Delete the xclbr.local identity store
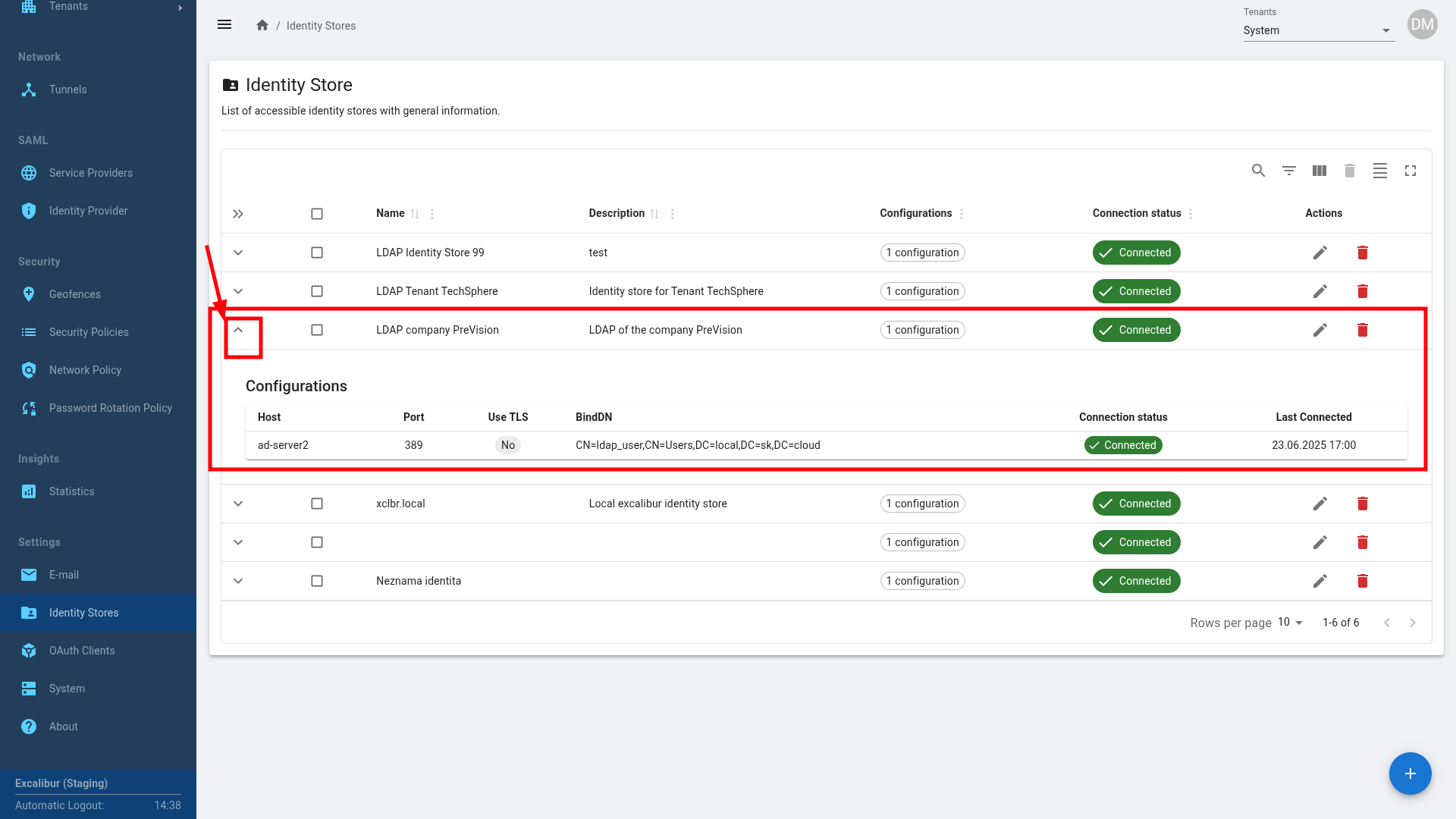This screenshot has height=819, width=1456. pyautogui.click(x=1363, y=504)
